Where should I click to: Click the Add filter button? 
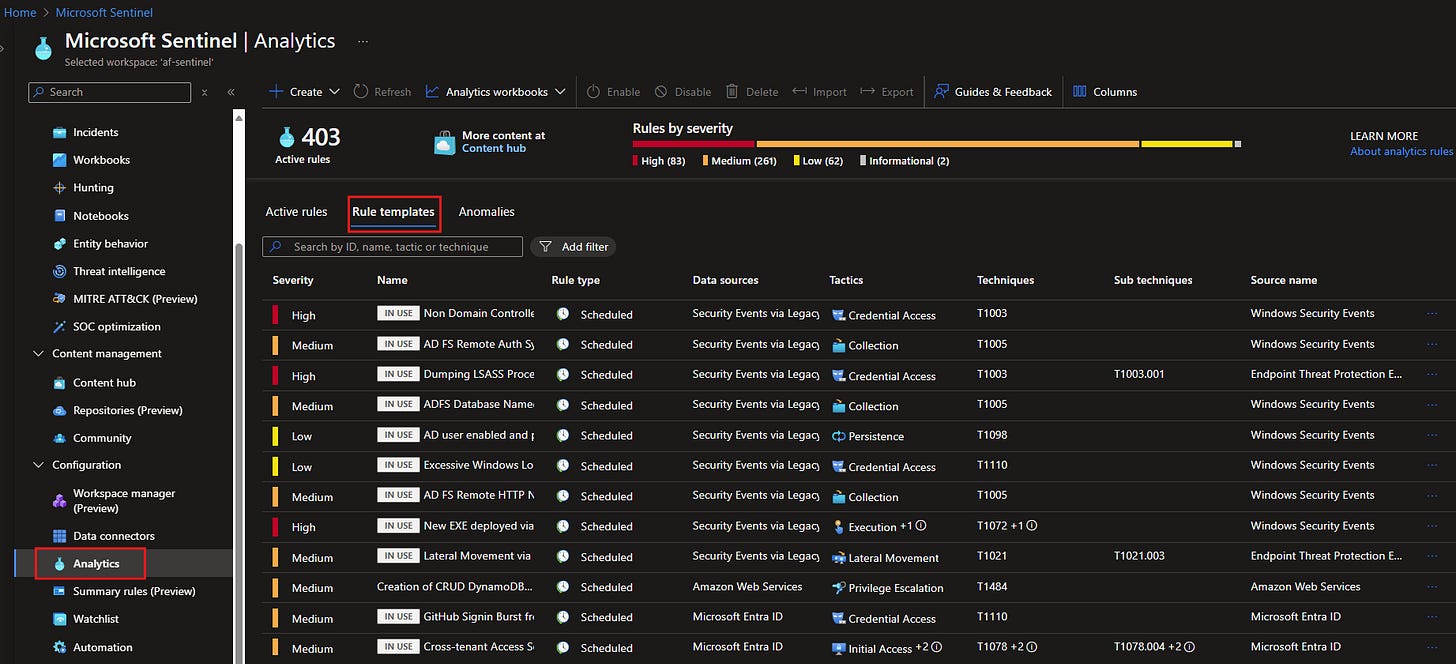point(573,247)
